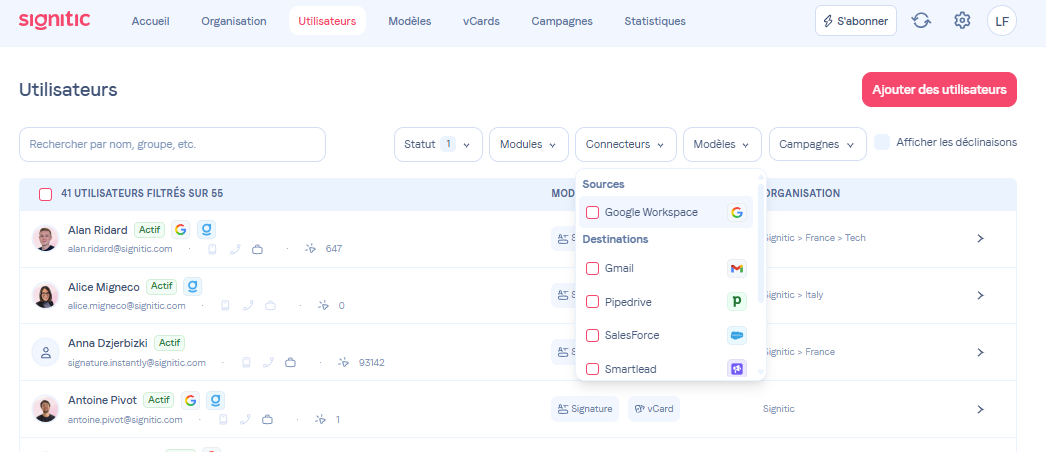
Task: Click Alan Ridard's avatar photo
Action: pos(45,238)
